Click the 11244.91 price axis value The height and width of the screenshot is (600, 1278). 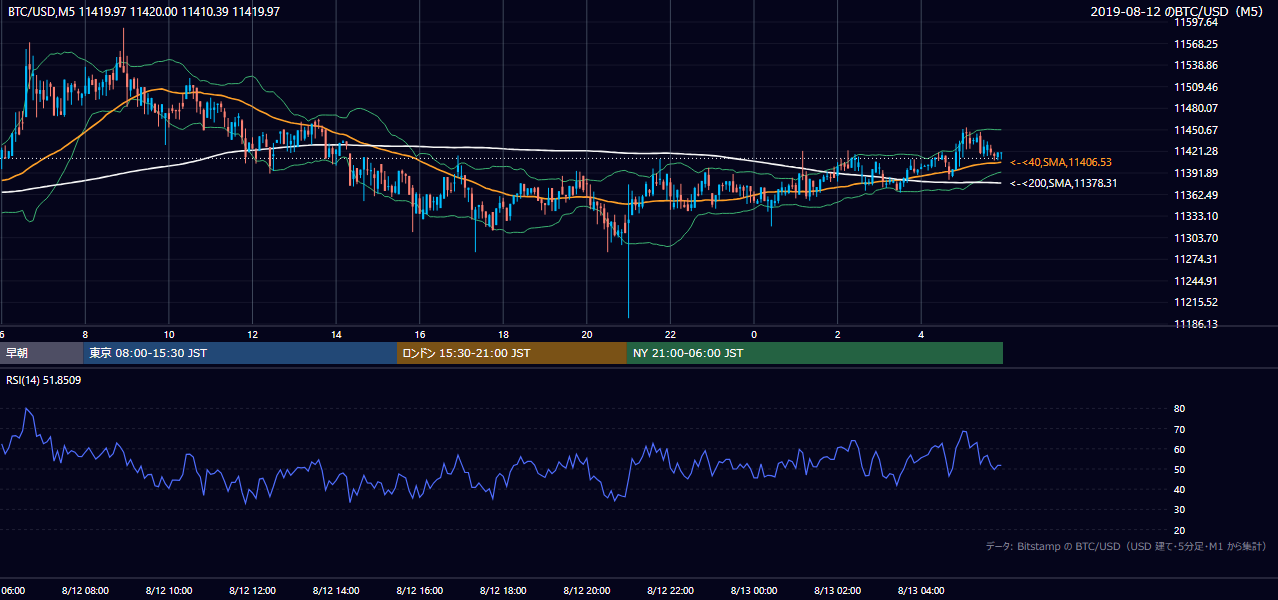(1196, 281)
